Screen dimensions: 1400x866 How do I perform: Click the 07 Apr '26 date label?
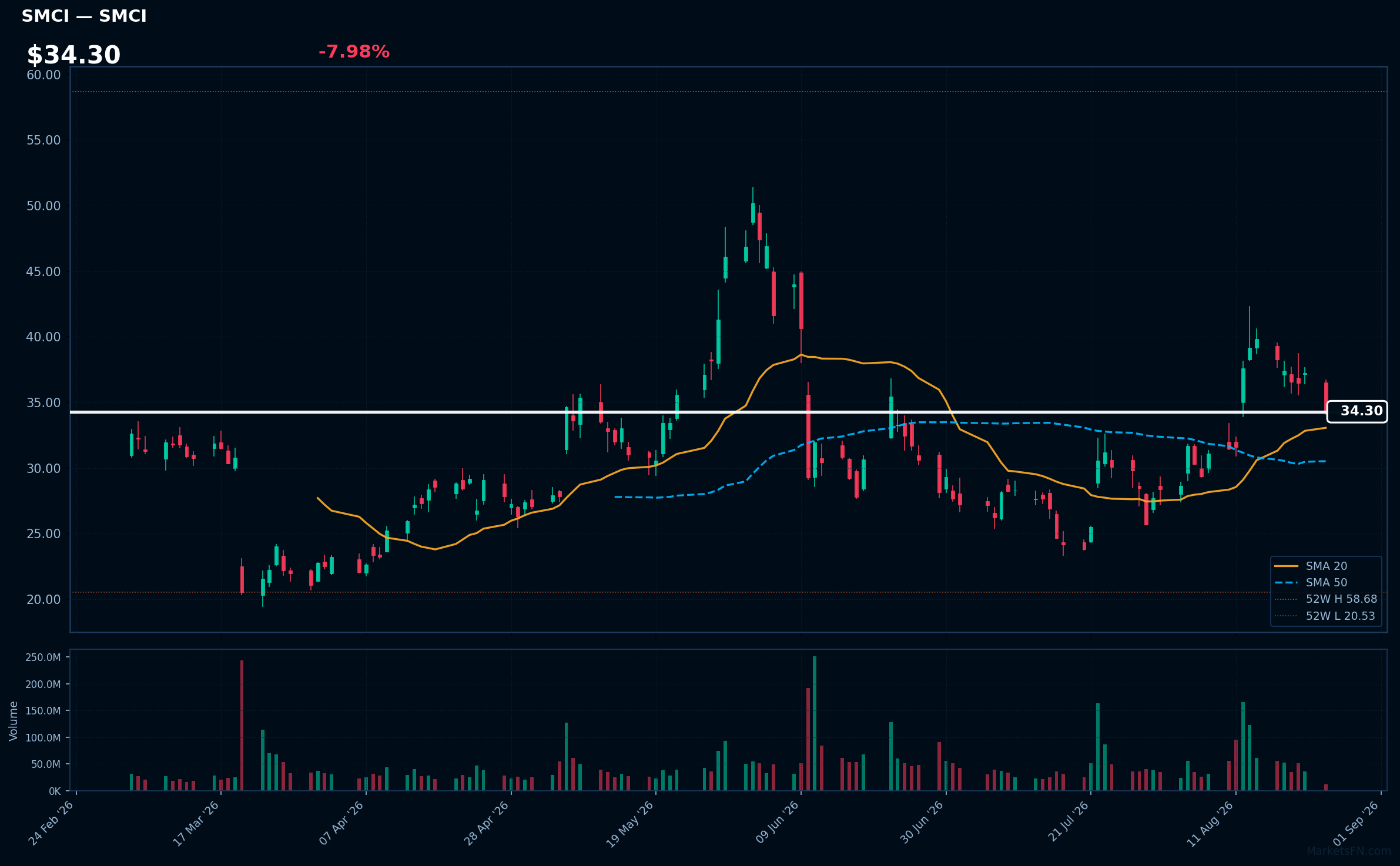pos(341,824)
